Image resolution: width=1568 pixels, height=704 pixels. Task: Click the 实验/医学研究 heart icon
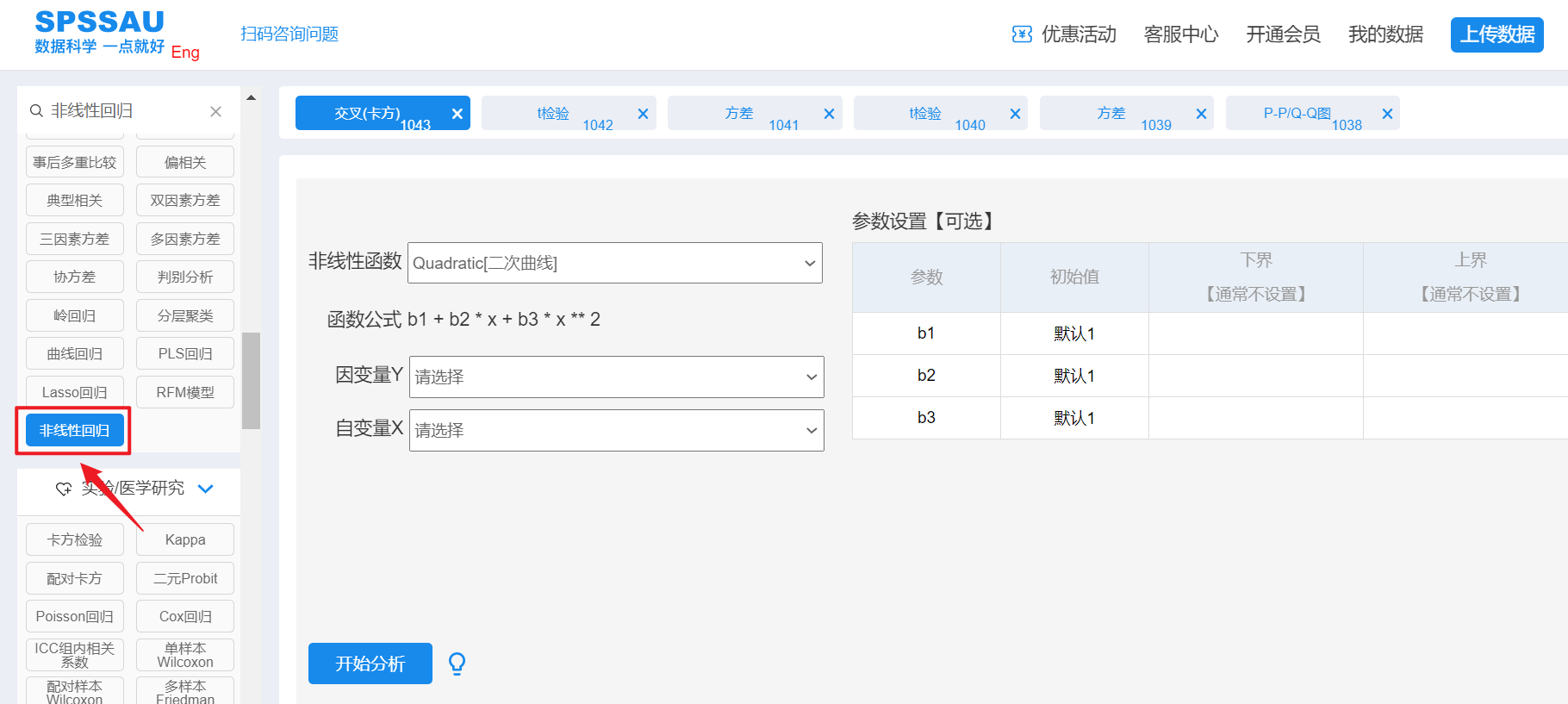(64, 489)
